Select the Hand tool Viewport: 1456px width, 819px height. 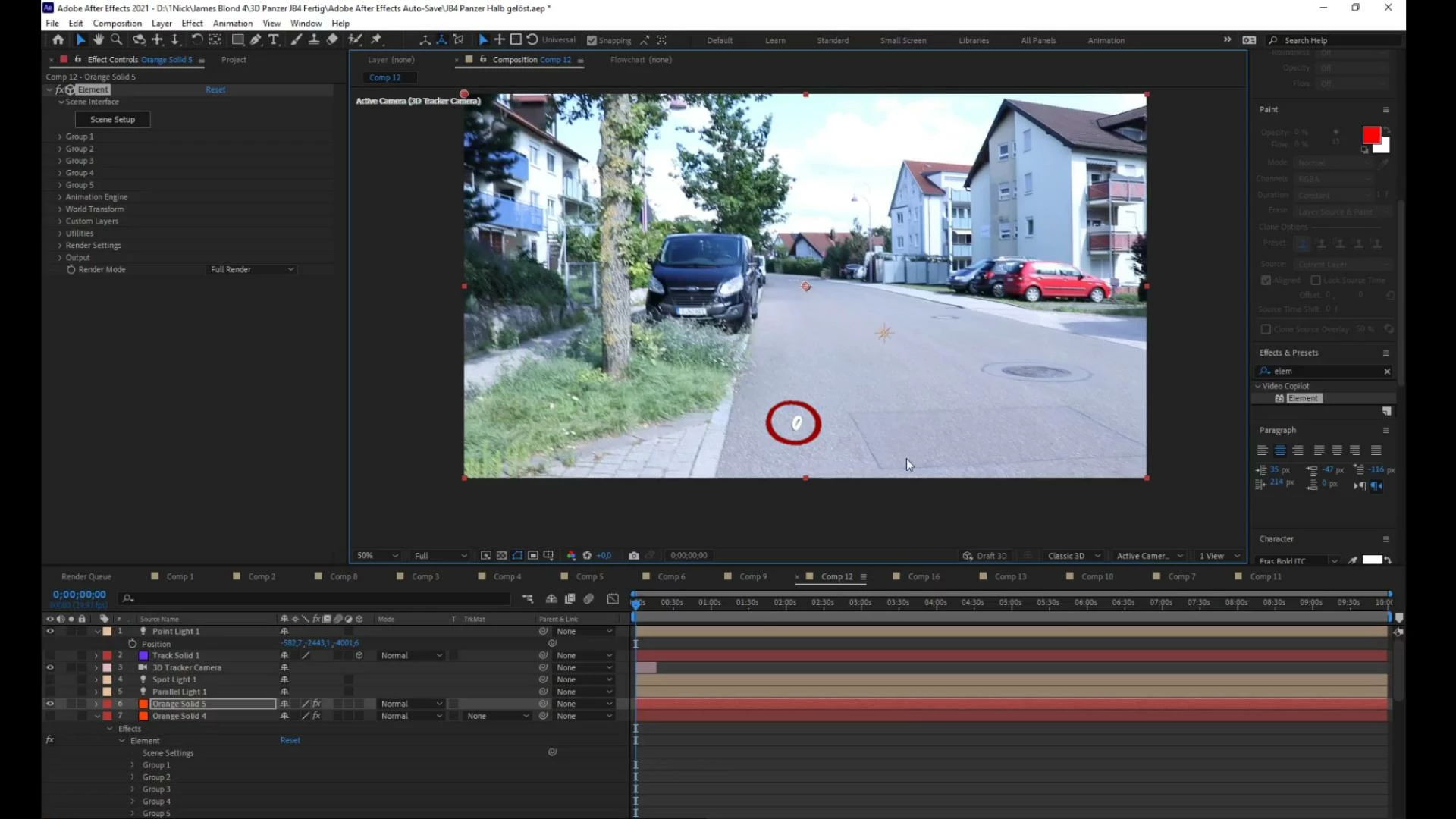pyautogui.click(x=99, y=39)
